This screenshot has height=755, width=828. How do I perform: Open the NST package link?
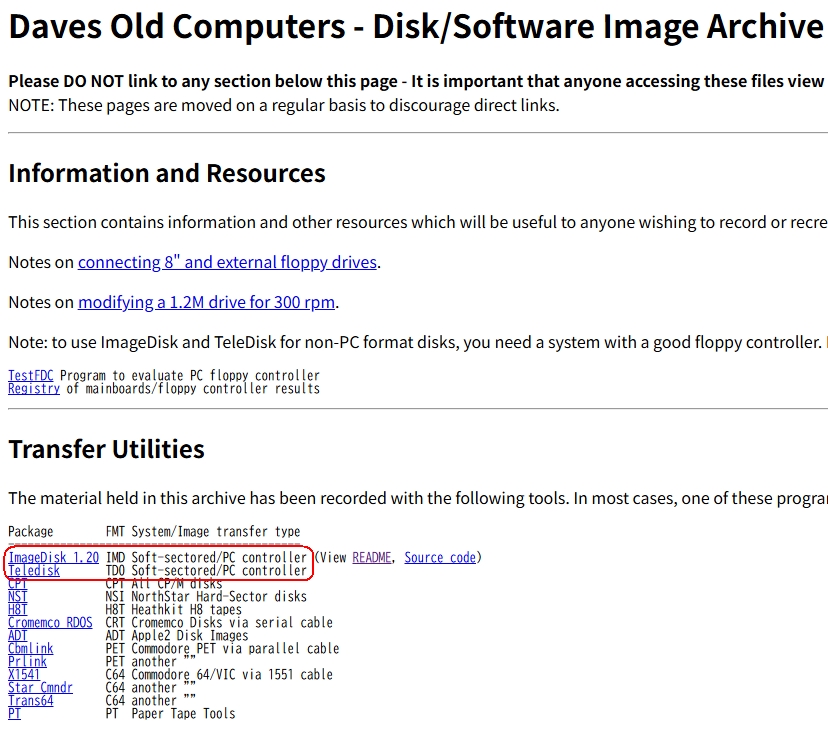(x=17, y=597)
